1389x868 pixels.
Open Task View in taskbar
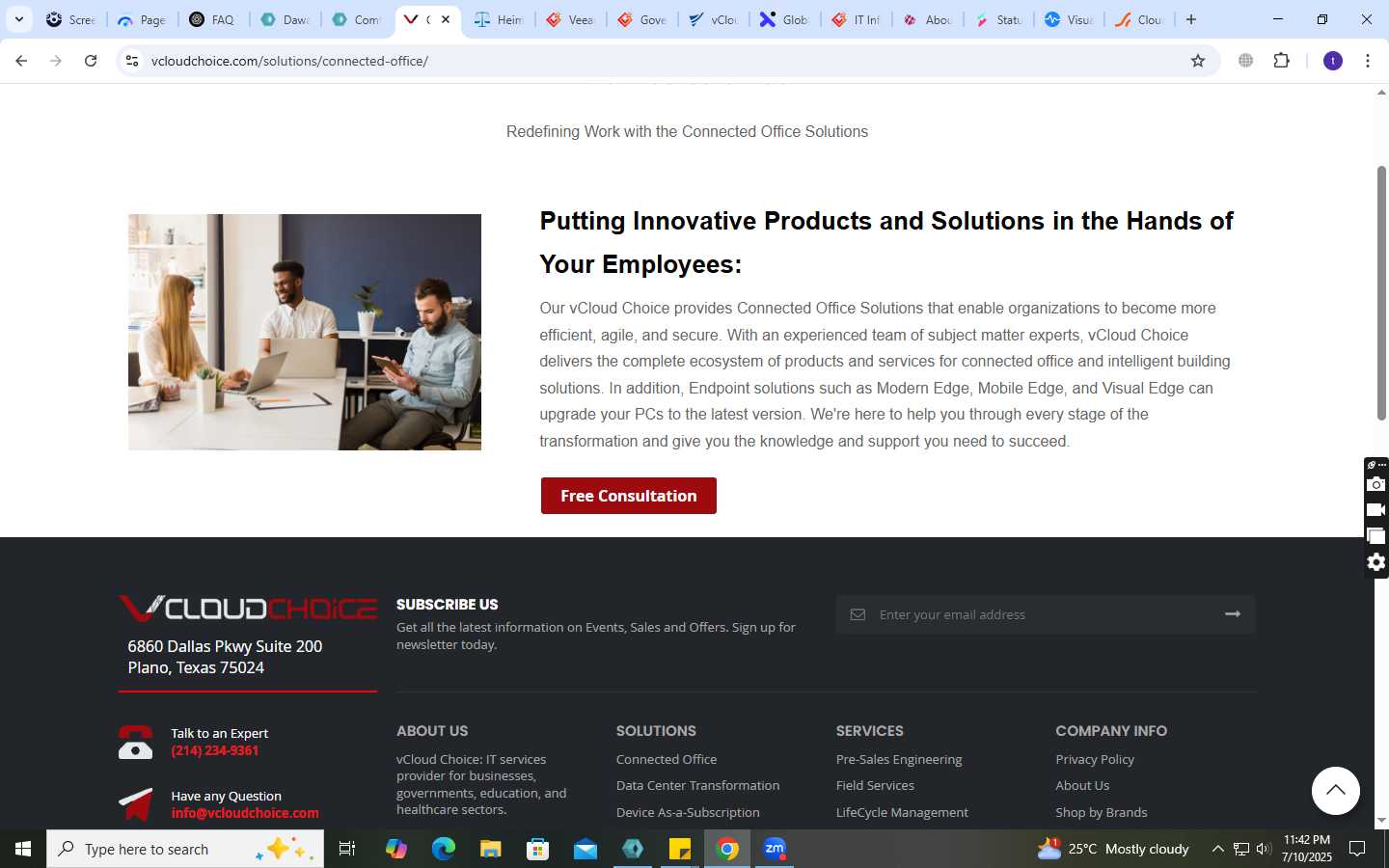click(x=347, y=849)
